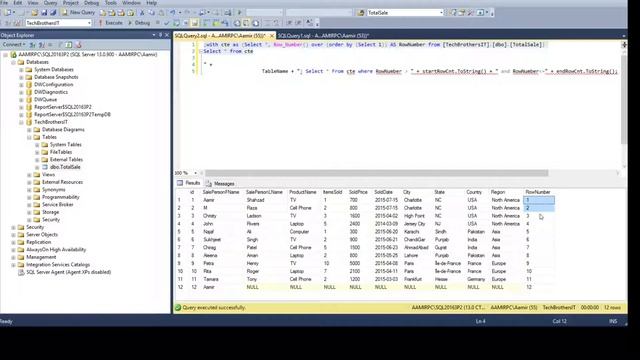This screenshot has height=360, width=640.
Task: Click Display Estimated Execution Plan icon
Action: pyautogui.click(x=176, y=23)
